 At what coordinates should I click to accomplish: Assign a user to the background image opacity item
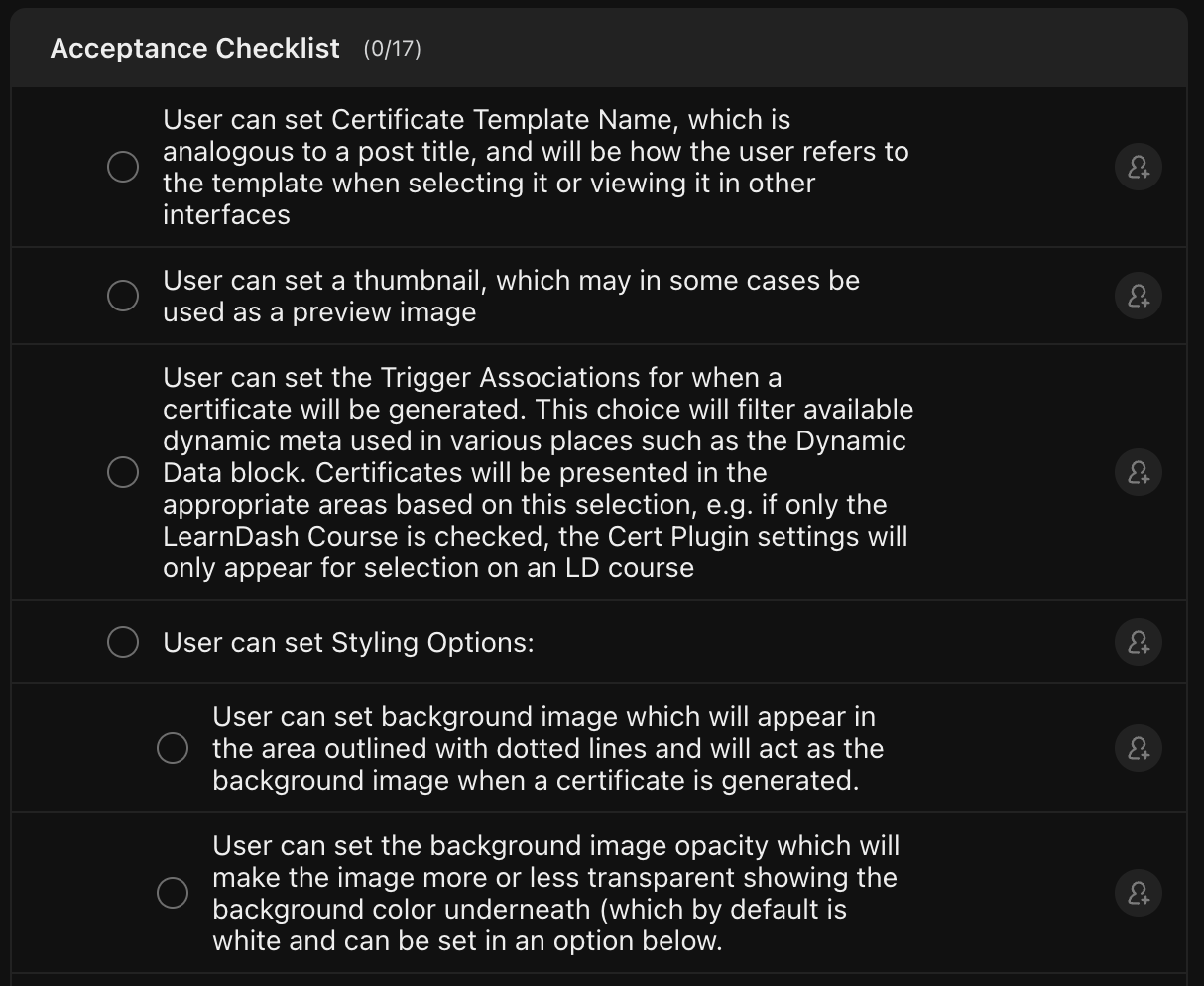point(1138,893)
